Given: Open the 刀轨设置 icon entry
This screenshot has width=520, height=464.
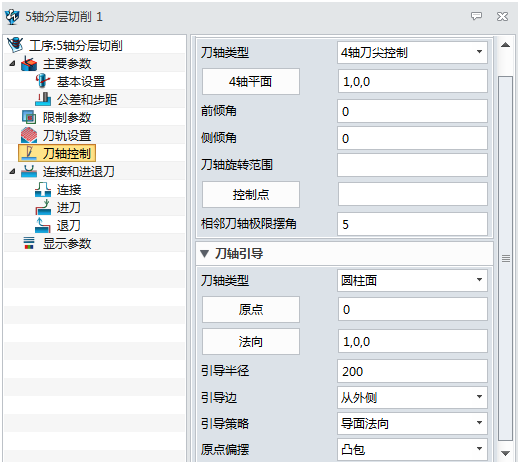Looking at the screenshot, I should [29, 135].
